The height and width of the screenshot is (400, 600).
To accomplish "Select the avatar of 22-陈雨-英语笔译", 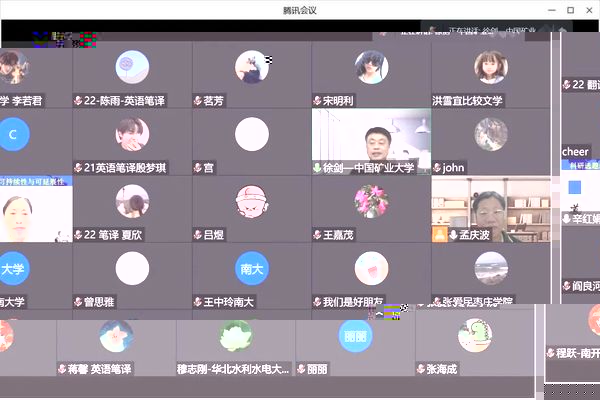I will (x=132, y=67).
